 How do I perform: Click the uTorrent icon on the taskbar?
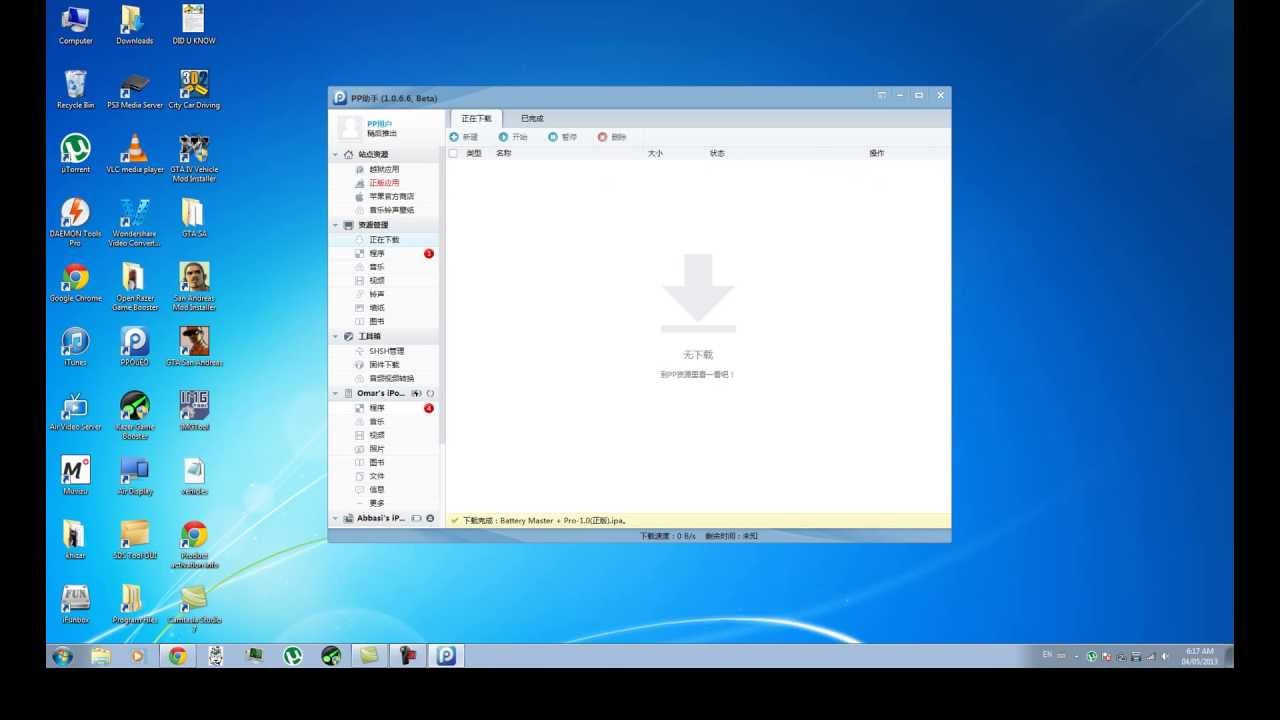292,656
